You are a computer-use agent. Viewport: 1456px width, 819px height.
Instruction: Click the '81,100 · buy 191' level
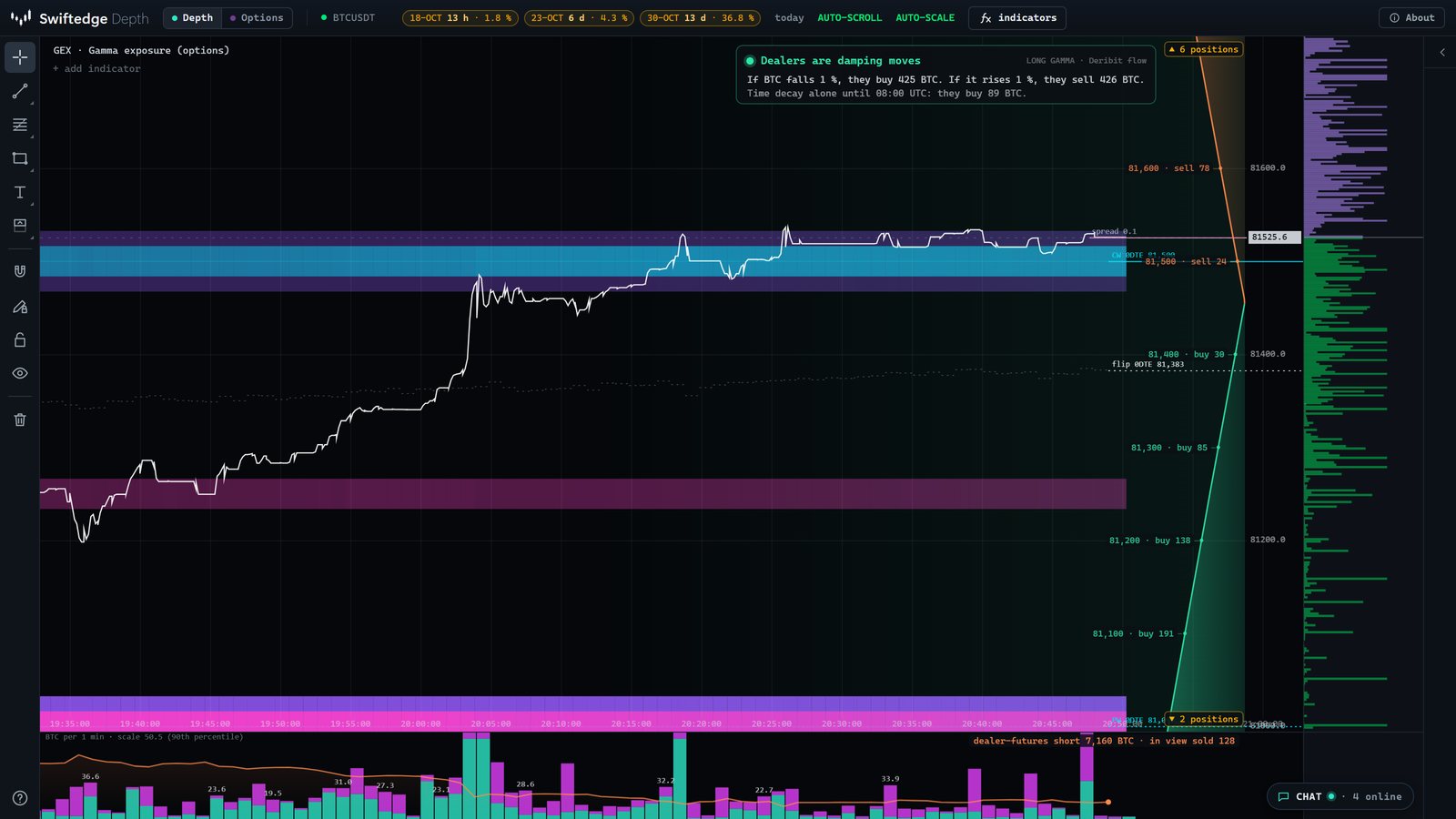coord(1133,634)
